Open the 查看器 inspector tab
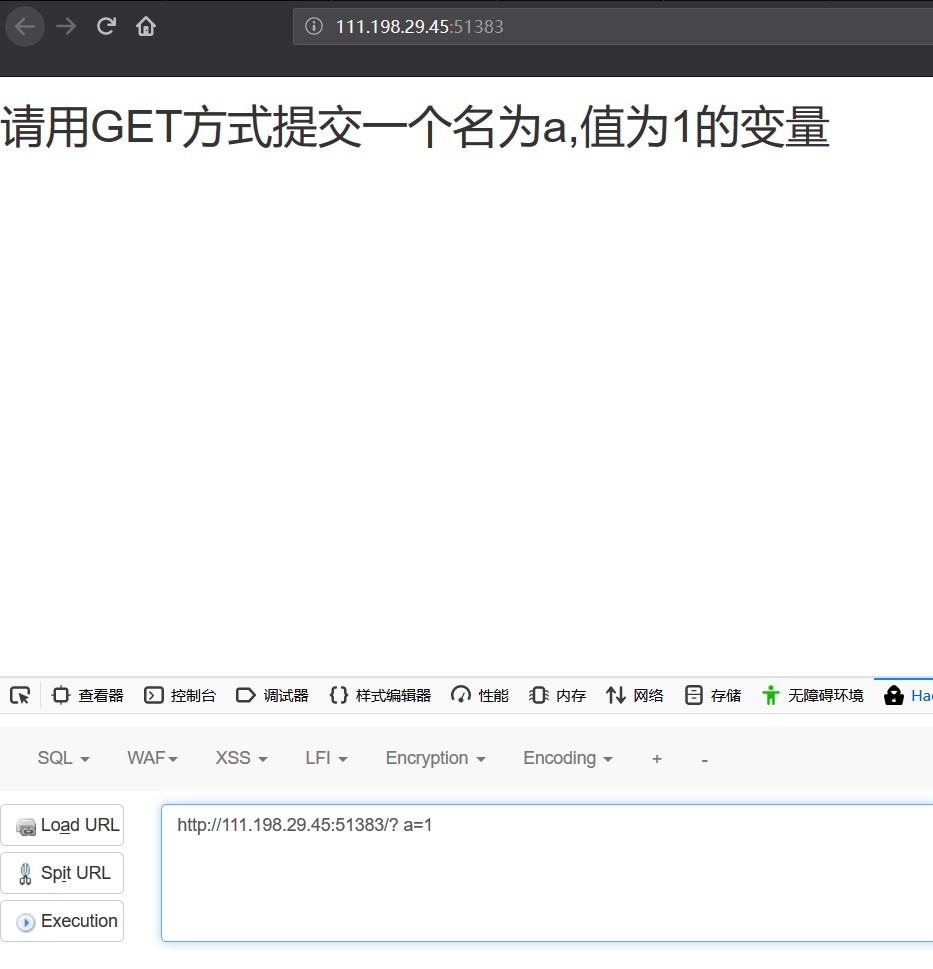This screenshot has width=933, height=969. [x=88, y=696]
